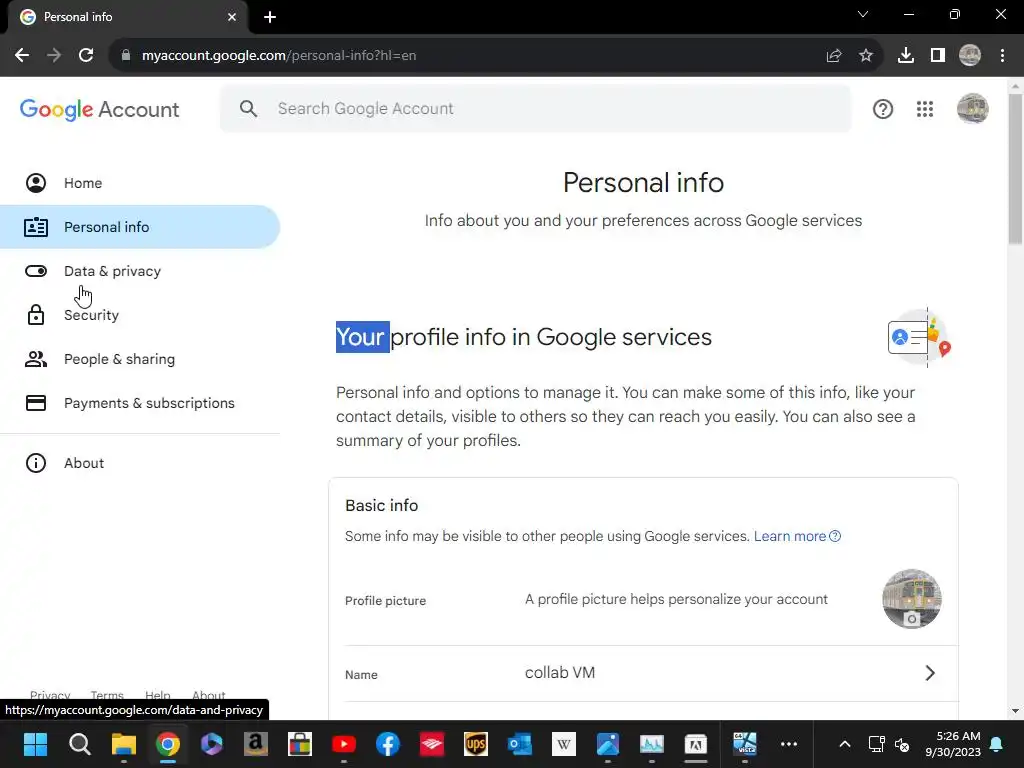Open the Google apps grid
Image resolution: width=1024 pixels, height=768 pixels.
pyautogui.click(x=925, y=109)
